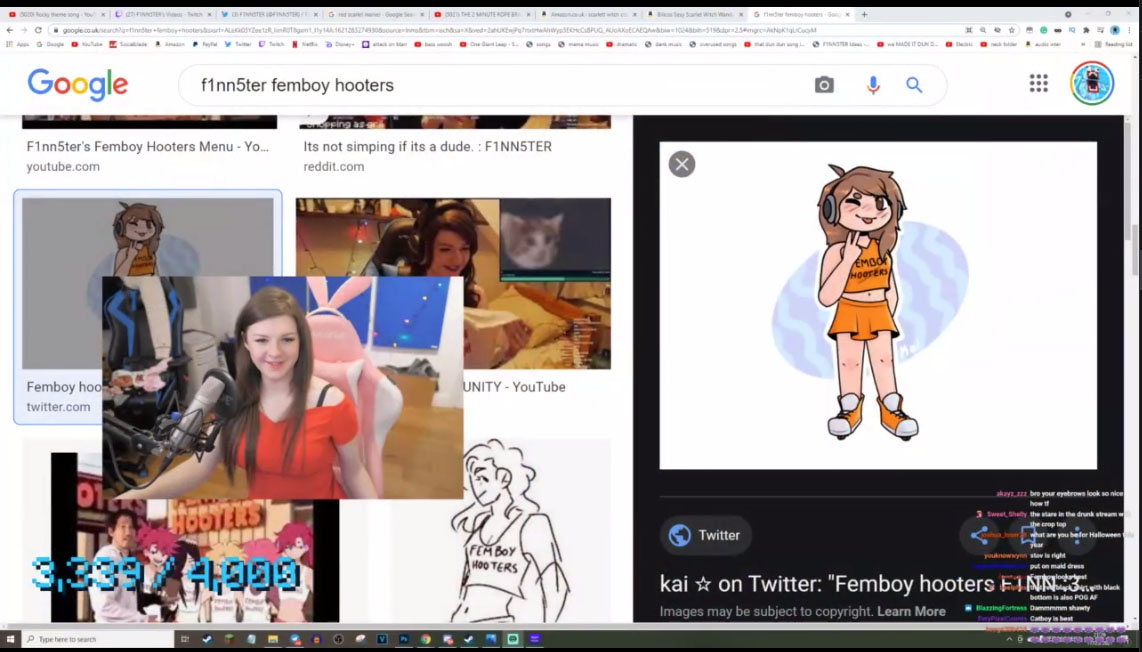Switch to the red scarlet Google Search tab
1142x652 pixels.
coord(376,15)
